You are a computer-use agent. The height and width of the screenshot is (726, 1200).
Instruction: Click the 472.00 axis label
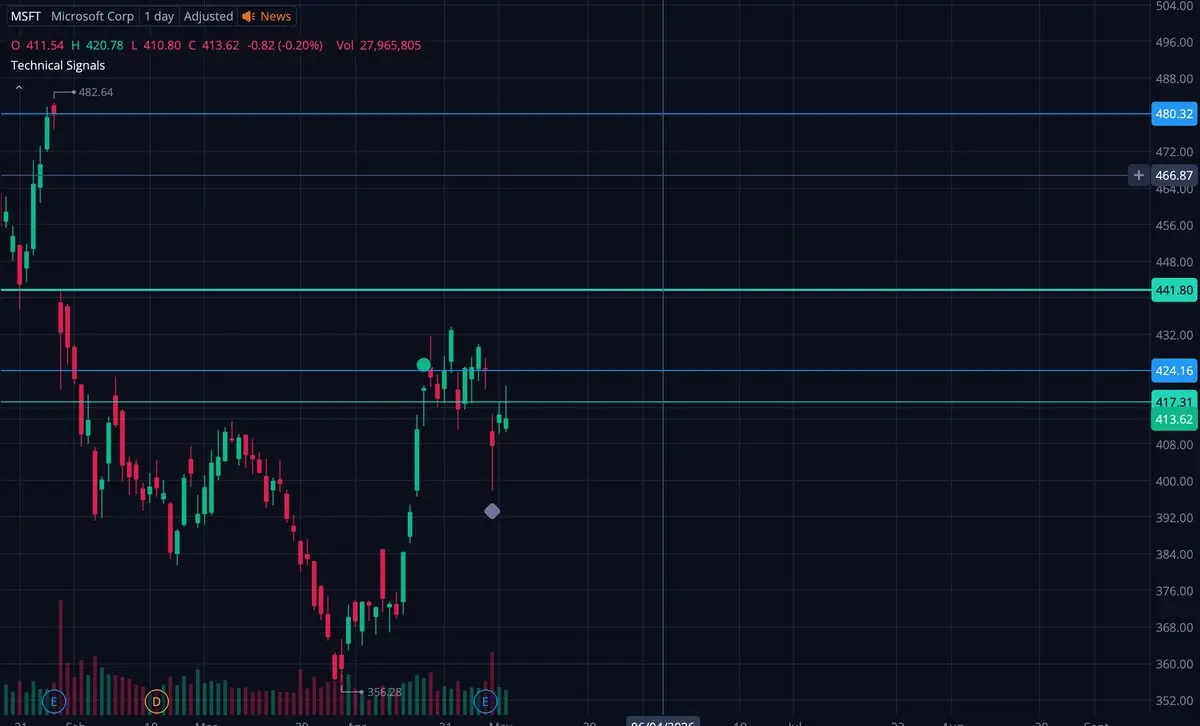1174,151
